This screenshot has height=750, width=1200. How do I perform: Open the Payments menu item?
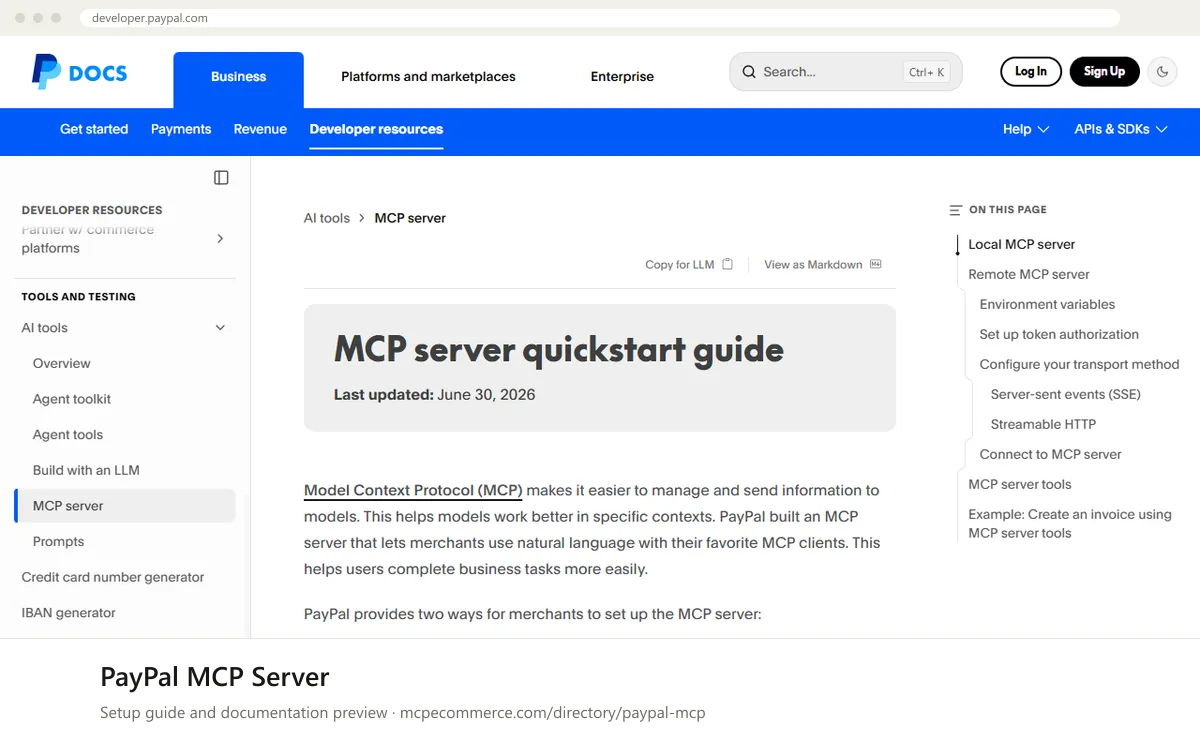(181, 129)
